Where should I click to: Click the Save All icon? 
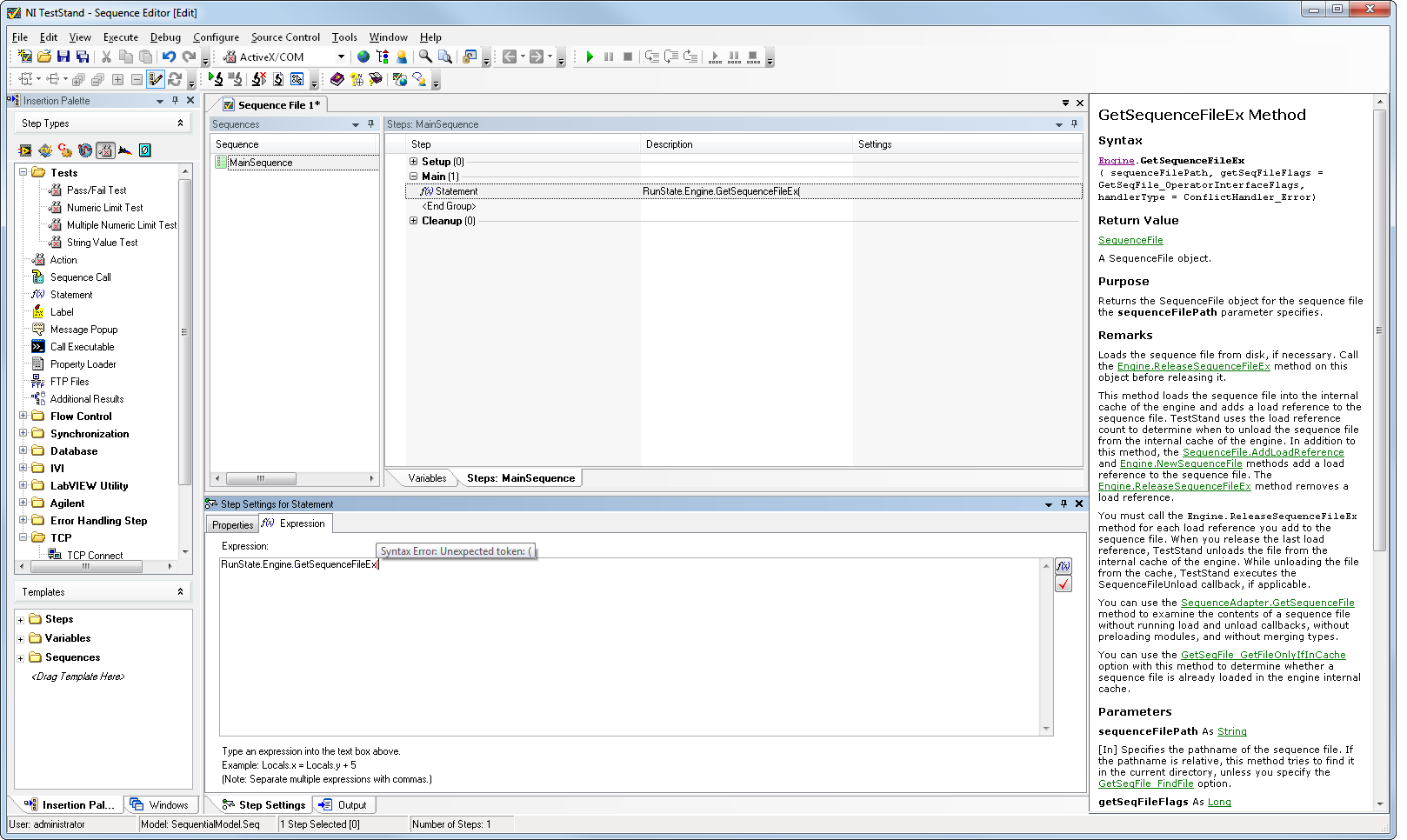point(83,57)
